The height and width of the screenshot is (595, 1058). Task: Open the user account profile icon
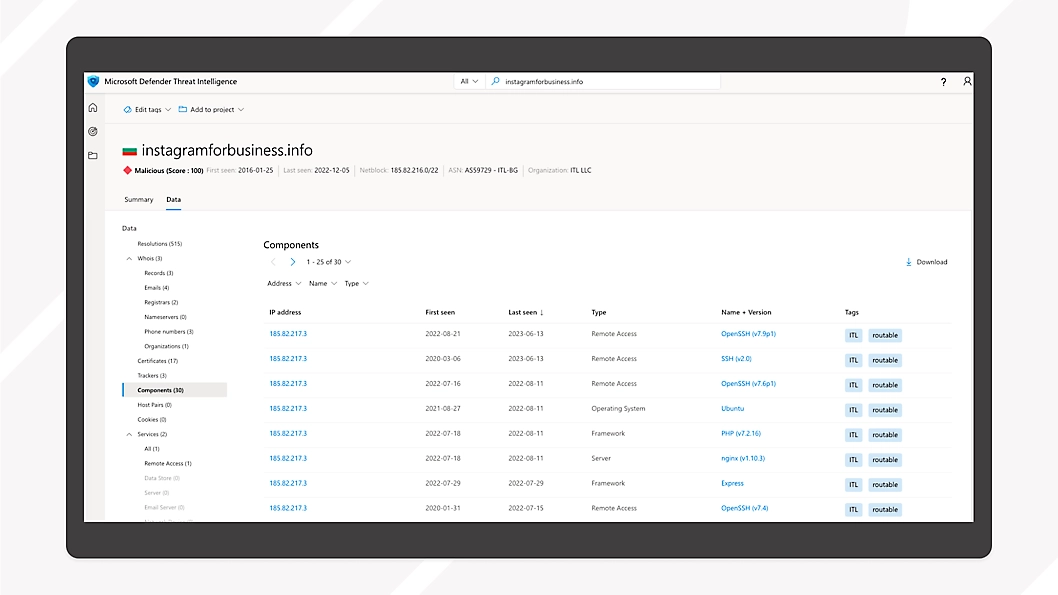tap(967, 82)
